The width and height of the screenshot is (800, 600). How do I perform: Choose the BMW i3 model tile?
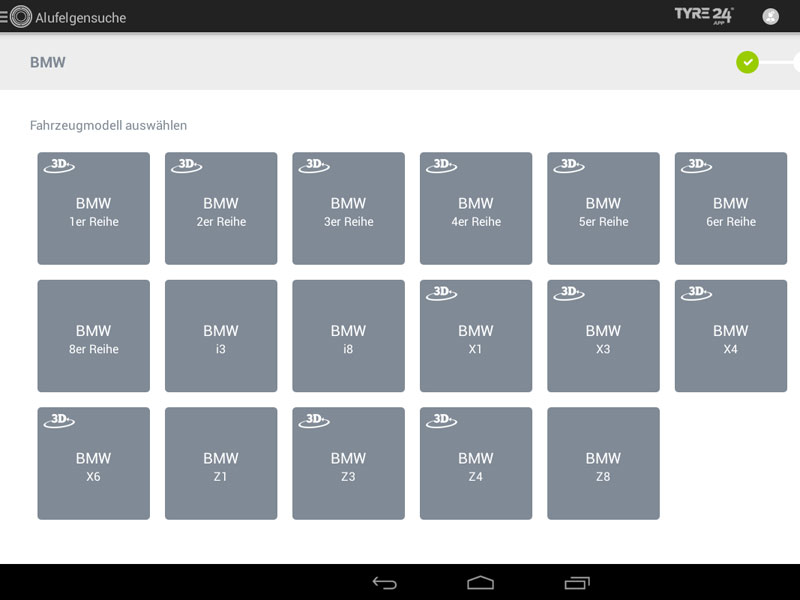click(x=221, y=337)
